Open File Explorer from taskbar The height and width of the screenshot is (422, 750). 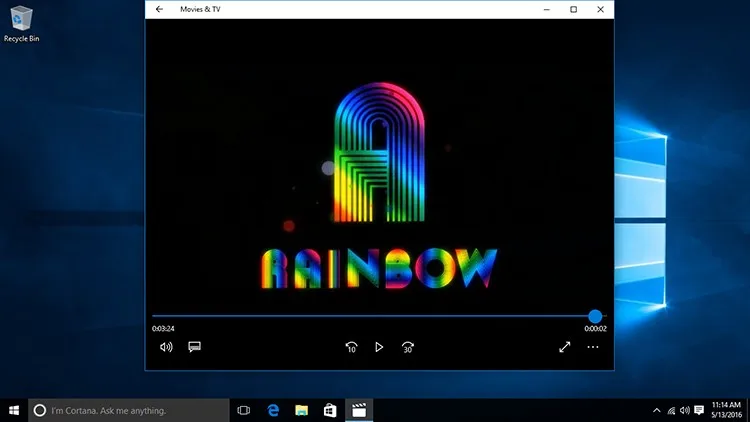pos(301,410)
